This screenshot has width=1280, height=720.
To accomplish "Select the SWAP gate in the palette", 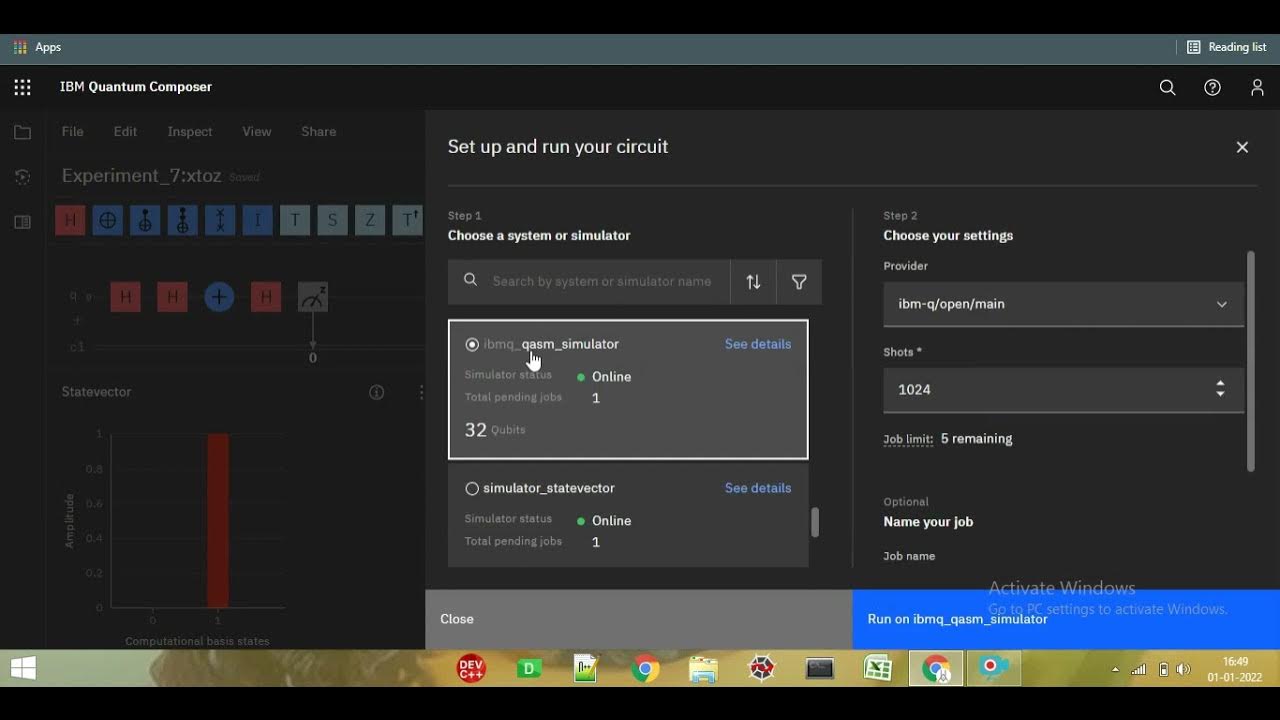I will 220,220.
